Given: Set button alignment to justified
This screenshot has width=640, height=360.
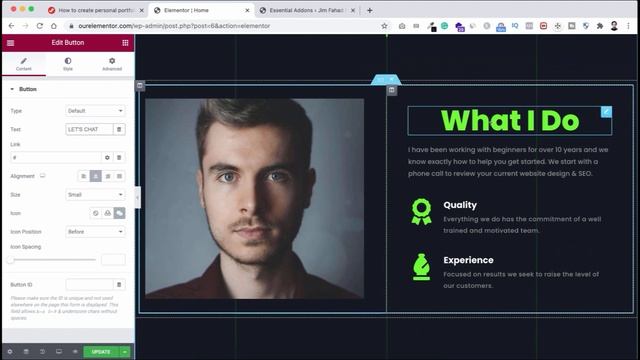Looking at the screenshot, I should (x=119, y=176).
